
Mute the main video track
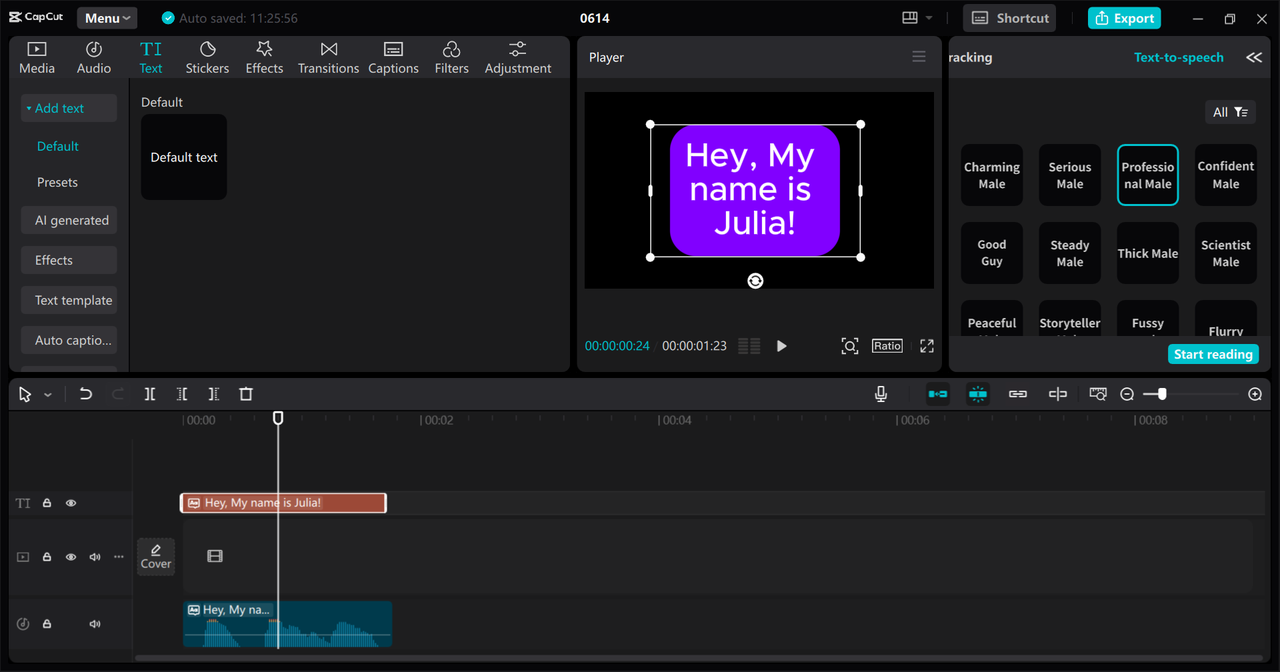click(95, 557)
